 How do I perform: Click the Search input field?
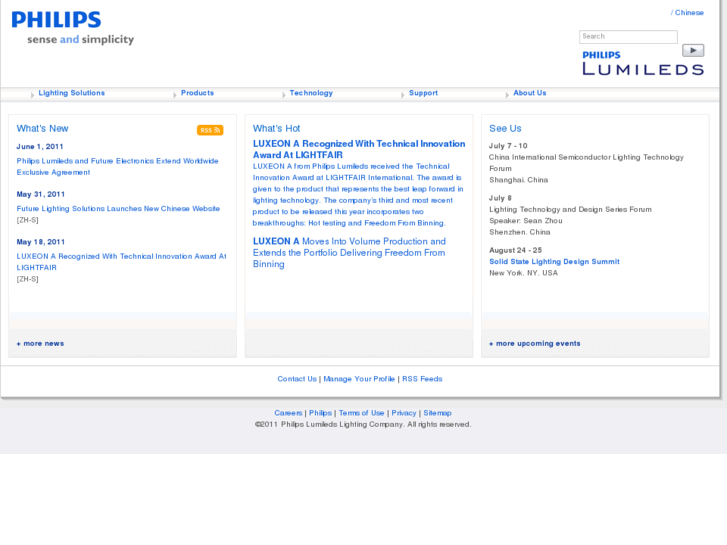point(628,37)
